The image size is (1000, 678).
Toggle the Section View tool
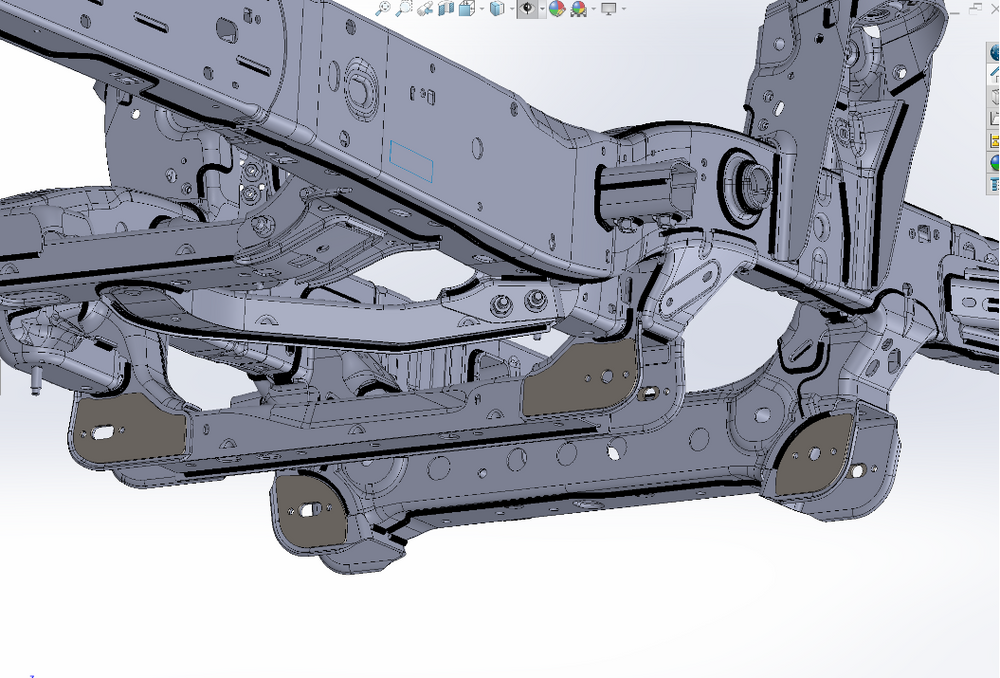coord(446,9)
